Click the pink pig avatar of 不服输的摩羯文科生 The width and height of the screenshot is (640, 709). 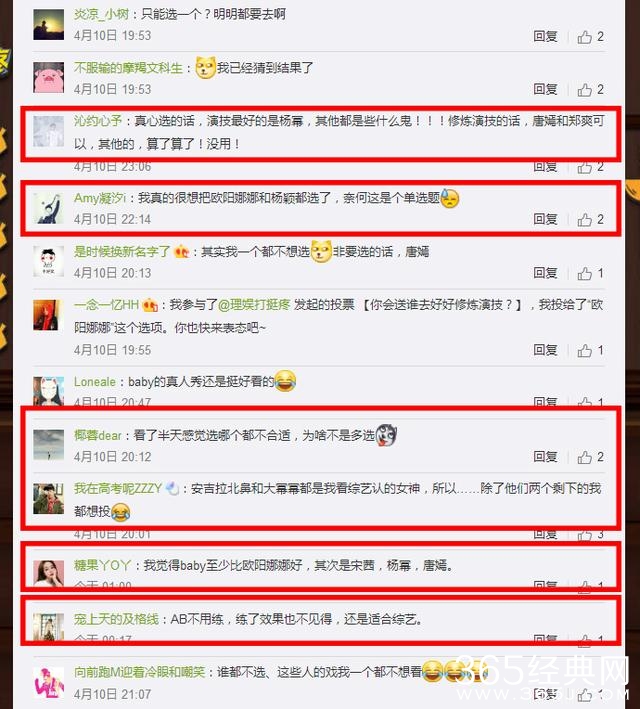49,77
